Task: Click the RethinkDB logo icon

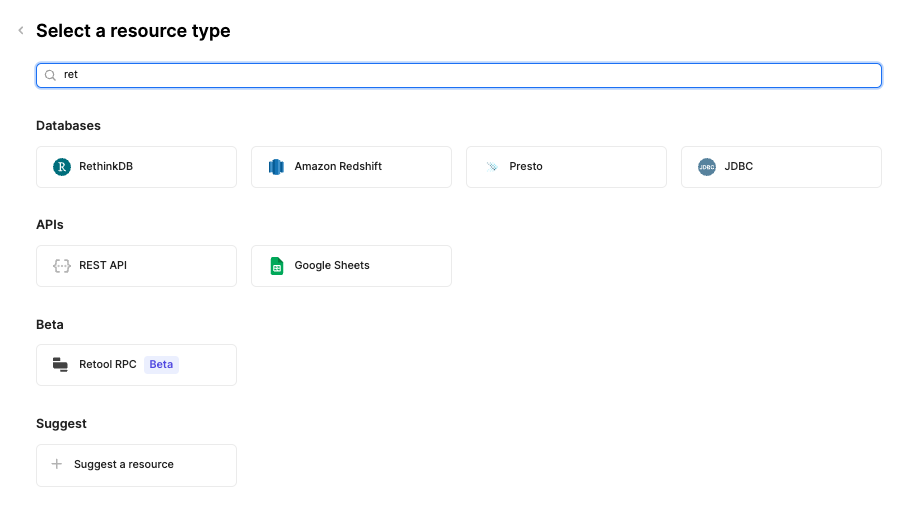Action: [x=62, y=167]
